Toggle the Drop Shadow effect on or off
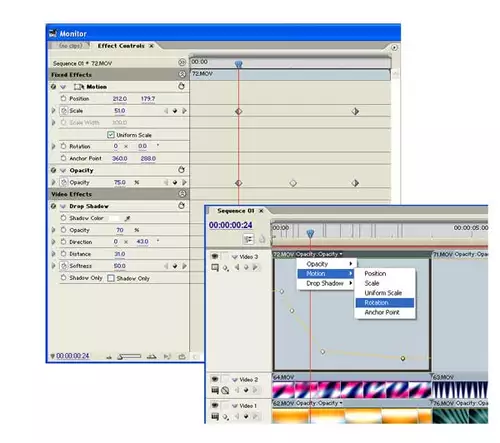Viewport: 500px width, 443px height. point(53,206)
